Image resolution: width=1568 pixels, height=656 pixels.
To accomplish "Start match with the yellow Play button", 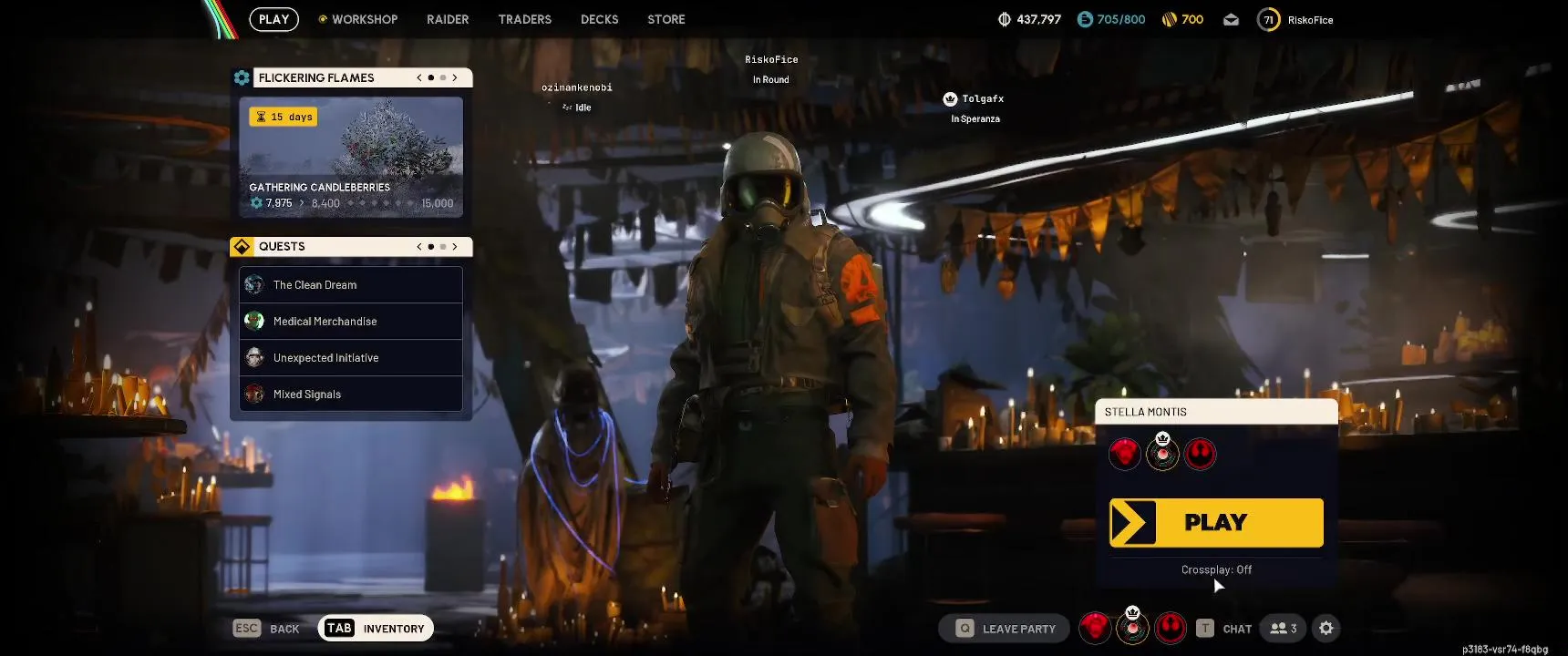I will pyautogui.click(x=1216, y=522).
